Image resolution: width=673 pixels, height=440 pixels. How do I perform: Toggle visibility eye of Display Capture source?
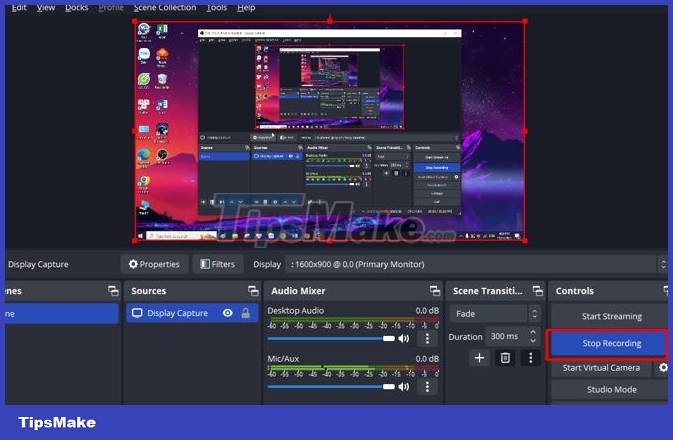pos(228,313)
